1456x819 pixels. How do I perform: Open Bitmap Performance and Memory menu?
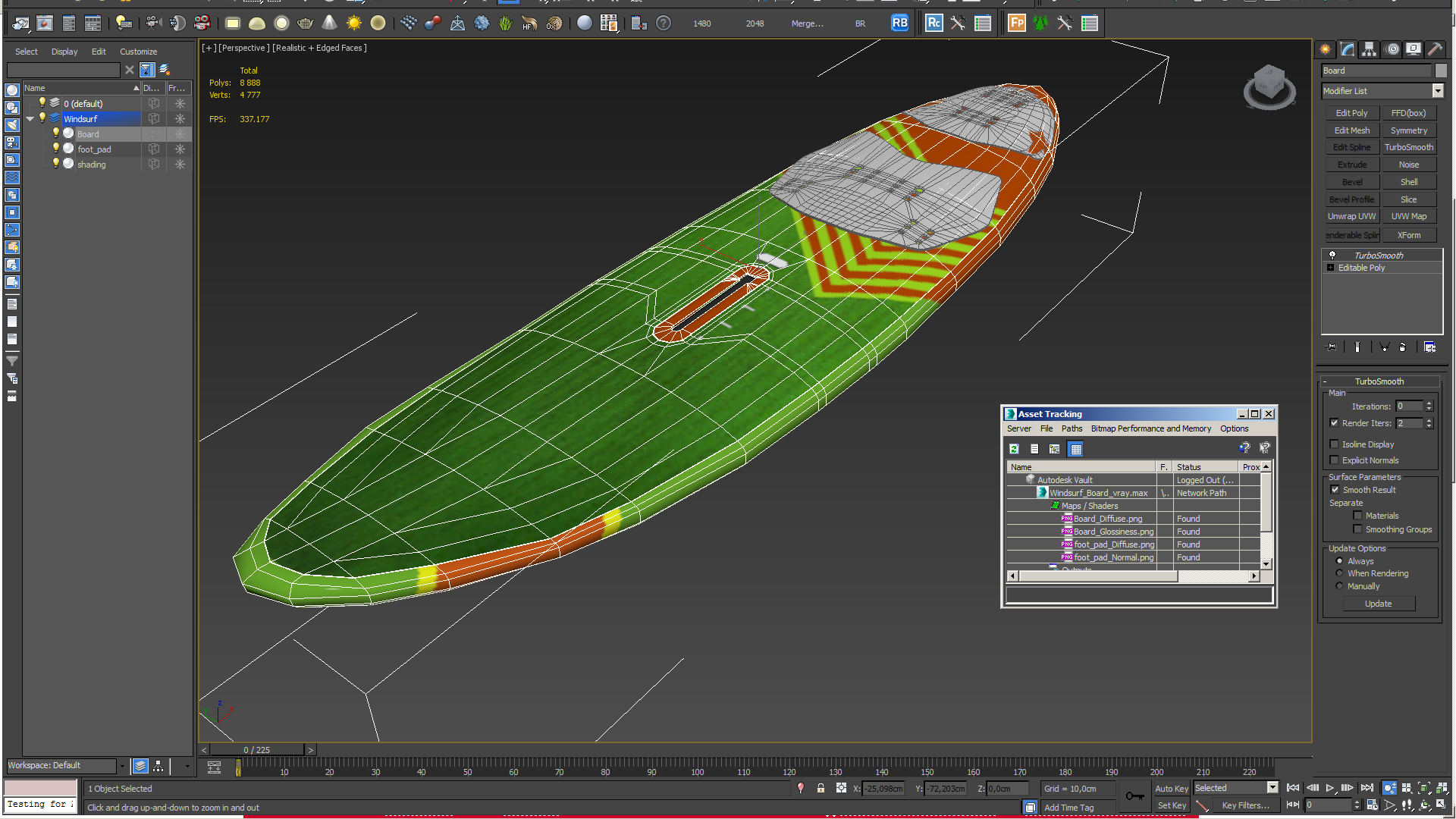[1150, 428]
